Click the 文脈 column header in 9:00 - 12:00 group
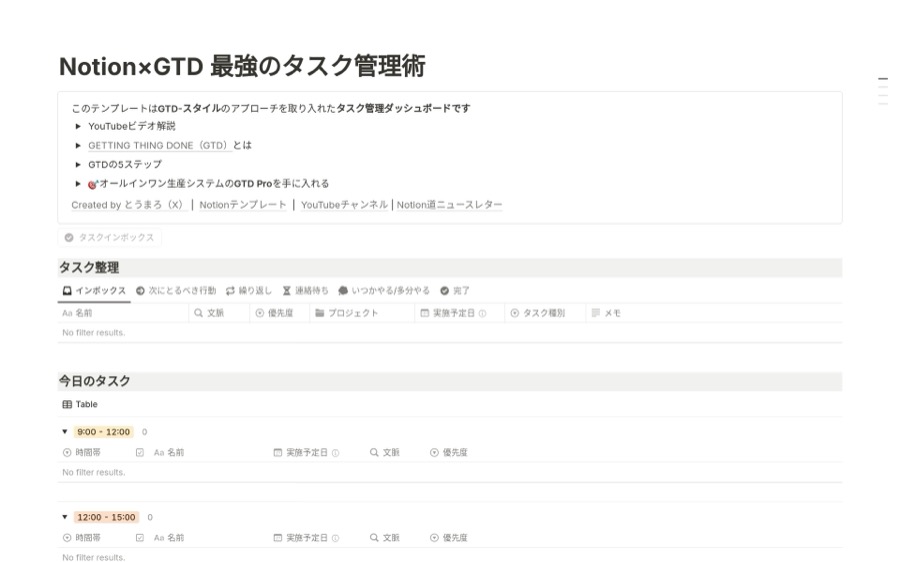This screenshot has height=562, width=900. (x=385, y=453)
